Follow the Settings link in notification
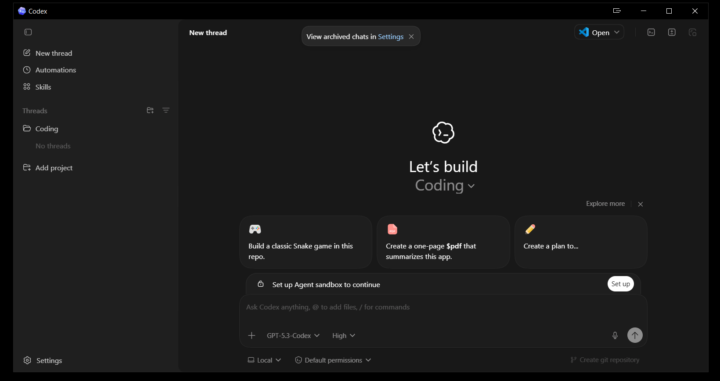Screen dimensions: 720x381 coord(390,37)
